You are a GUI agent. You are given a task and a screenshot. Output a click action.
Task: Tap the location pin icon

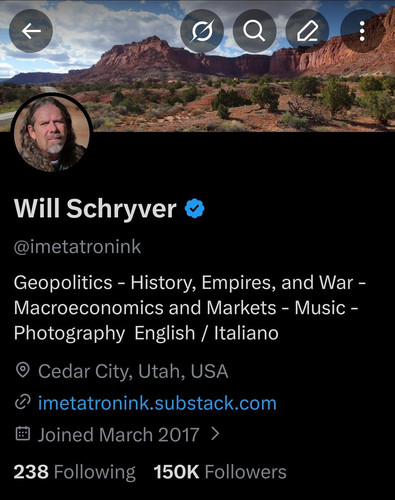23,371
